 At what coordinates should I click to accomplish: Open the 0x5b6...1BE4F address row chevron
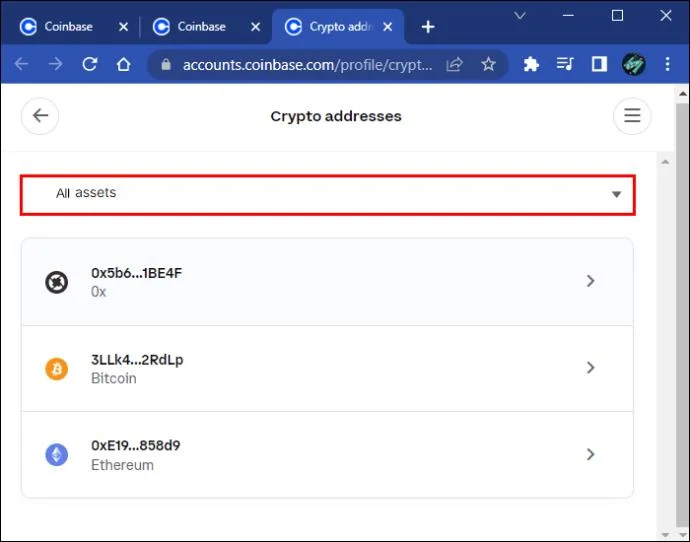pyautogui.click(x=591, y=281)
